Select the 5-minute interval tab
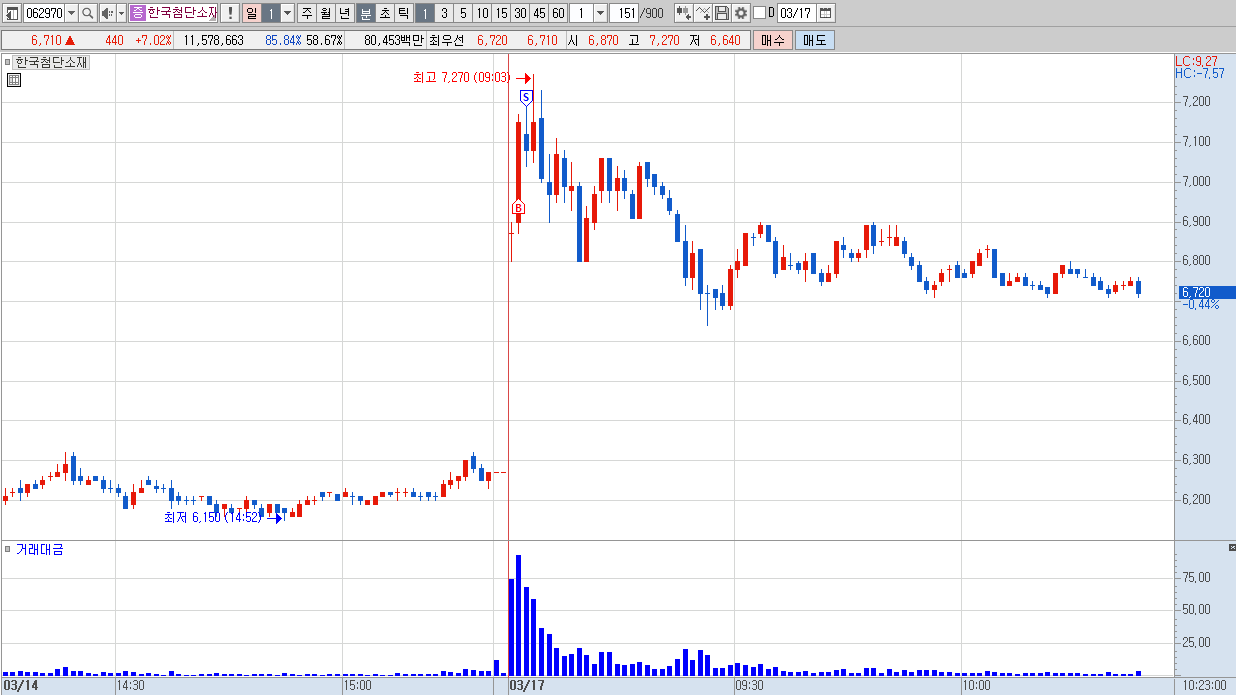 pos(463,13)
